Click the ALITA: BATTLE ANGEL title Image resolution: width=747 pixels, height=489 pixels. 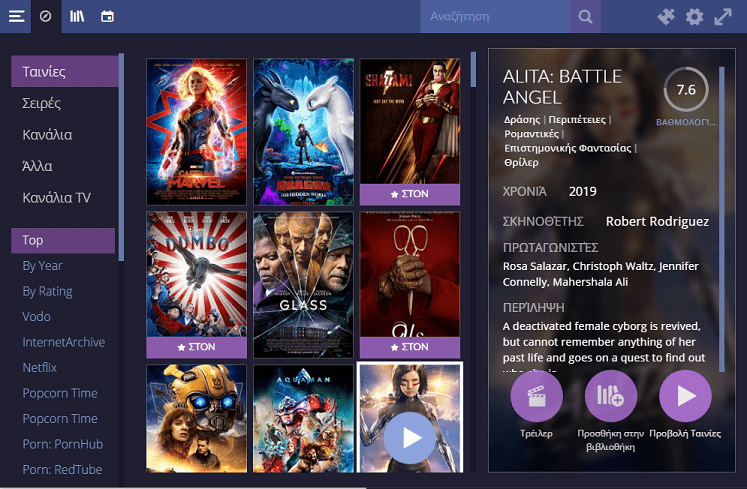[x=562, y=87]
